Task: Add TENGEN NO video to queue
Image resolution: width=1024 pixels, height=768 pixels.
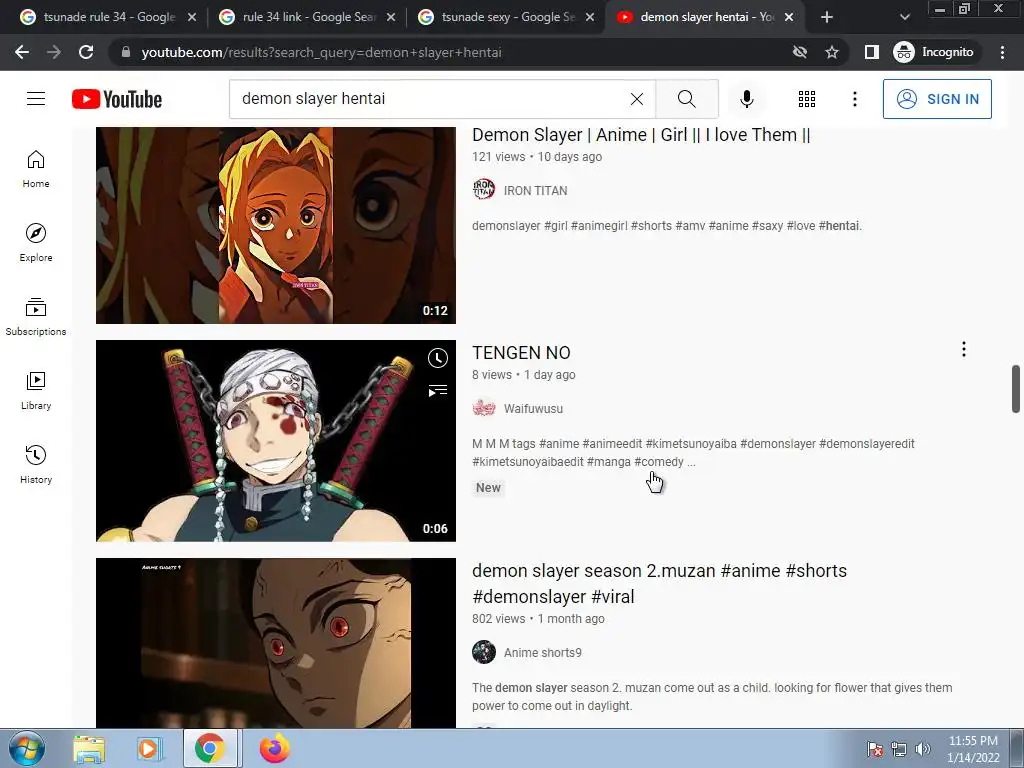Action: (x=438, y=391)
